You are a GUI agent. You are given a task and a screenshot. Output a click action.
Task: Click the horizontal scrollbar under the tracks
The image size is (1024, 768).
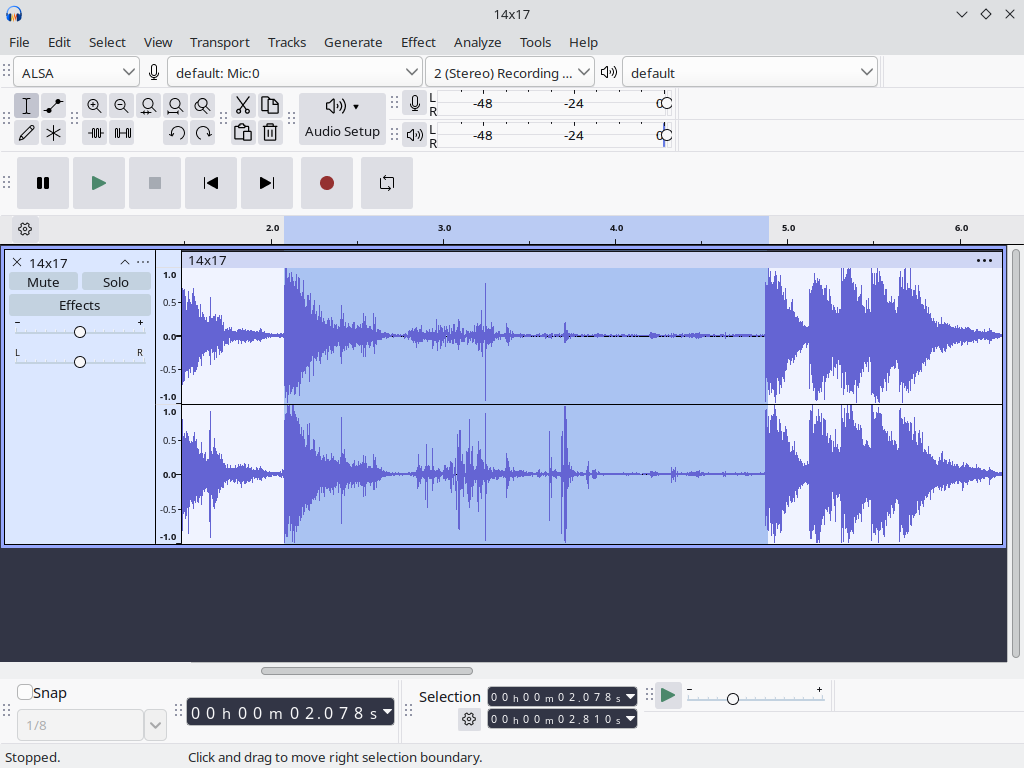(x=367, y=671)
